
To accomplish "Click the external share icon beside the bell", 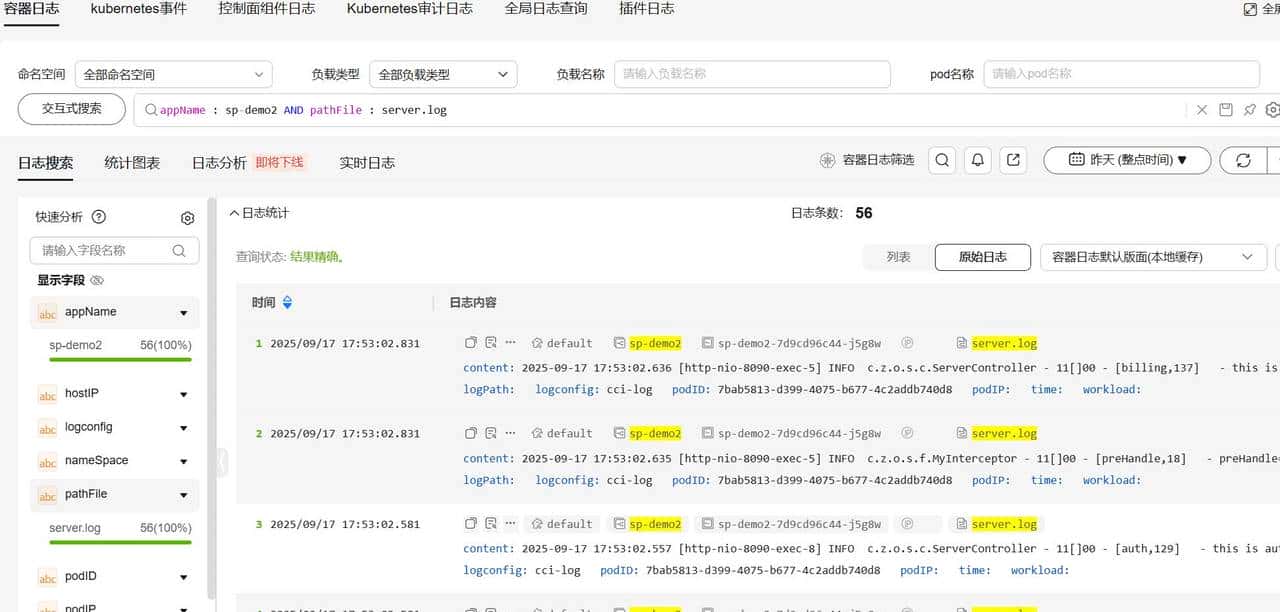I will pyautogui.click(x=1013, y=159).
